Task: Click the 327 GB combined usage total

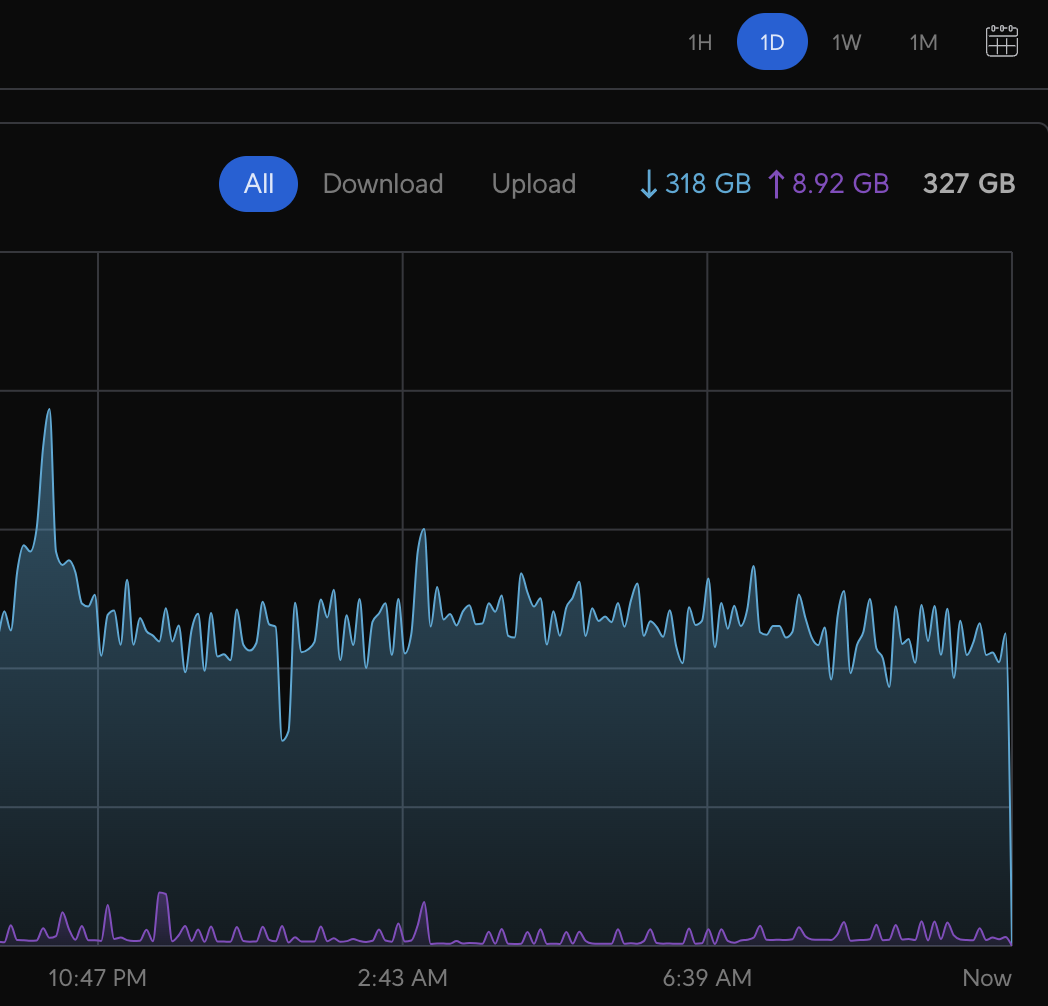Action: [968, 184]
